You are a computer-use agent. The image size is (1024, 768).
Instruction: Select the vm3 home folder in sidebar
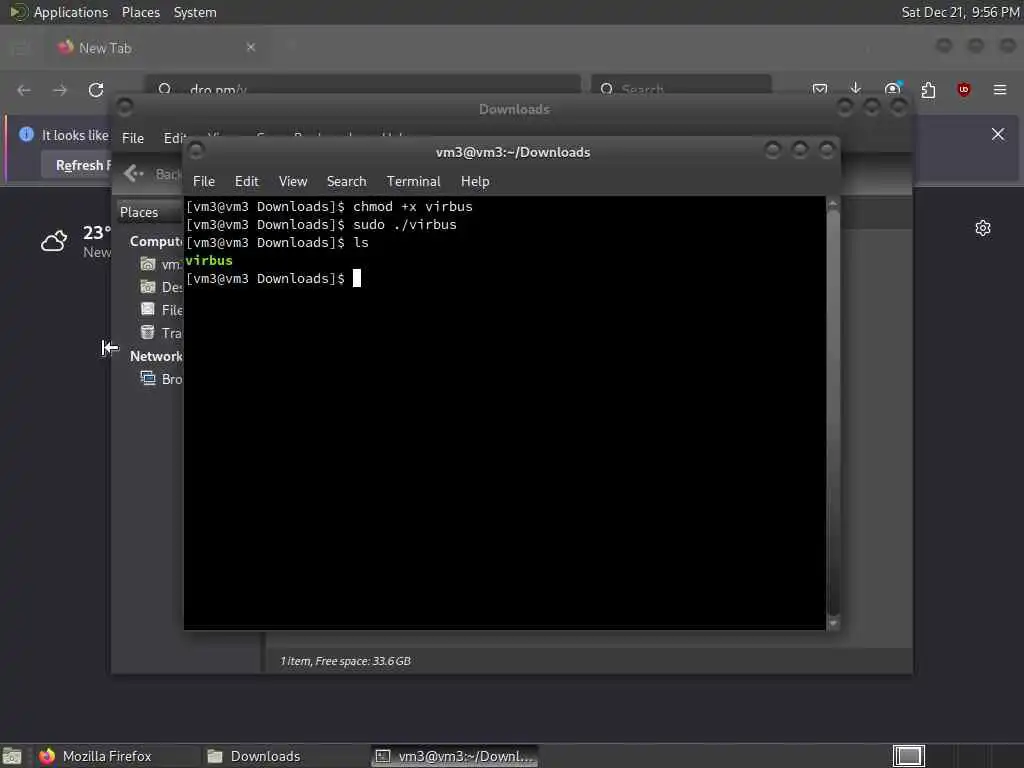(160, 264)
